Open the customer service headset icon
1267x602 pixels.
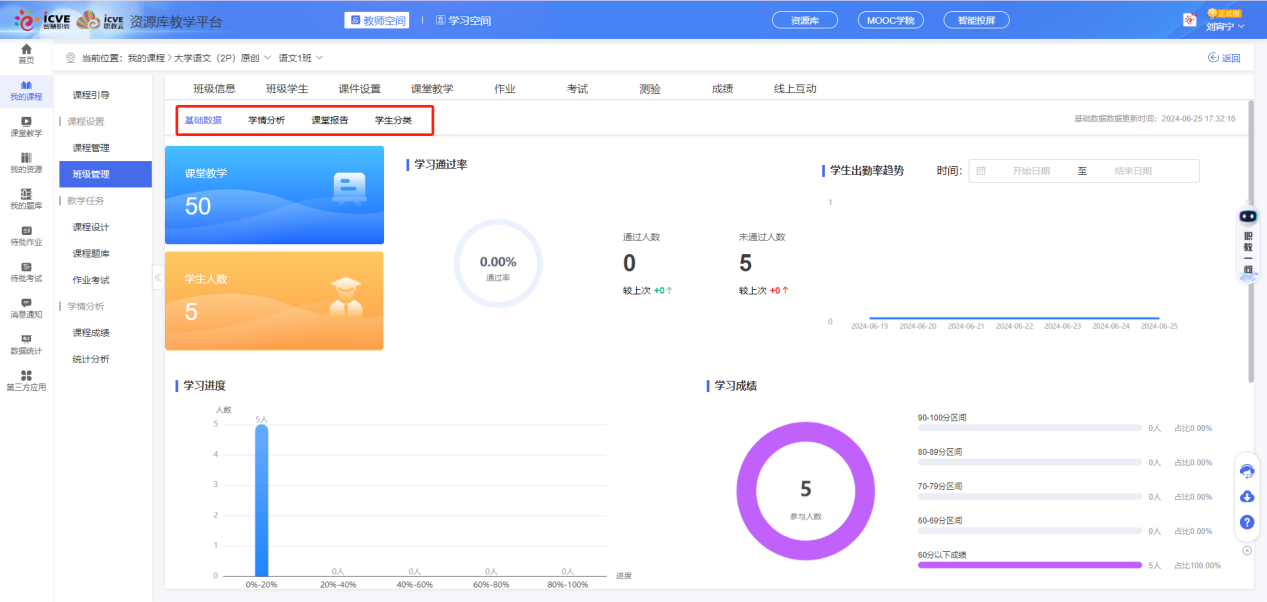1247,472
